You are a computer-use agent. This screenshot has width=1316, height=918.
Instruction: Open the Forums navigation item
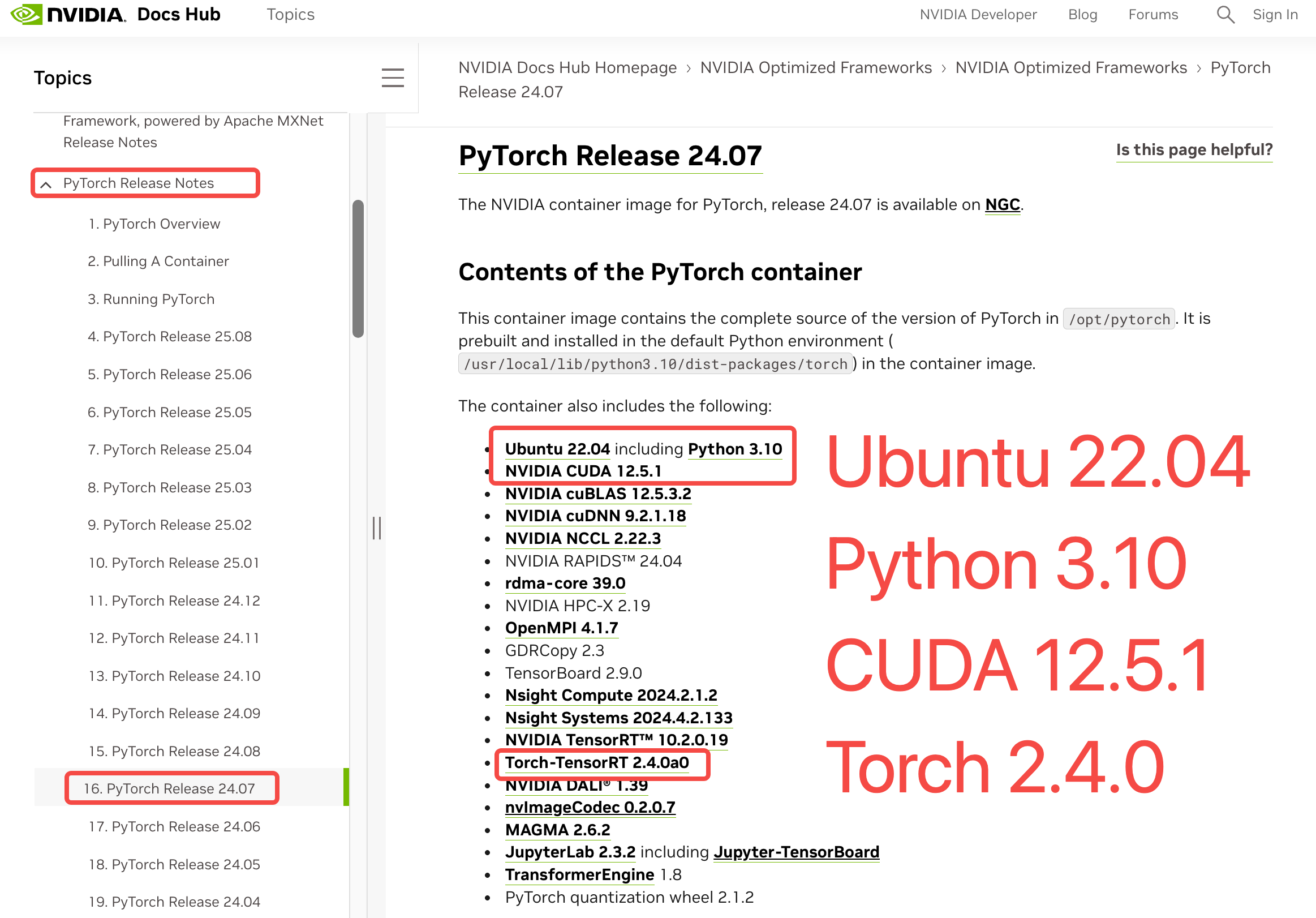[1152, 14]
